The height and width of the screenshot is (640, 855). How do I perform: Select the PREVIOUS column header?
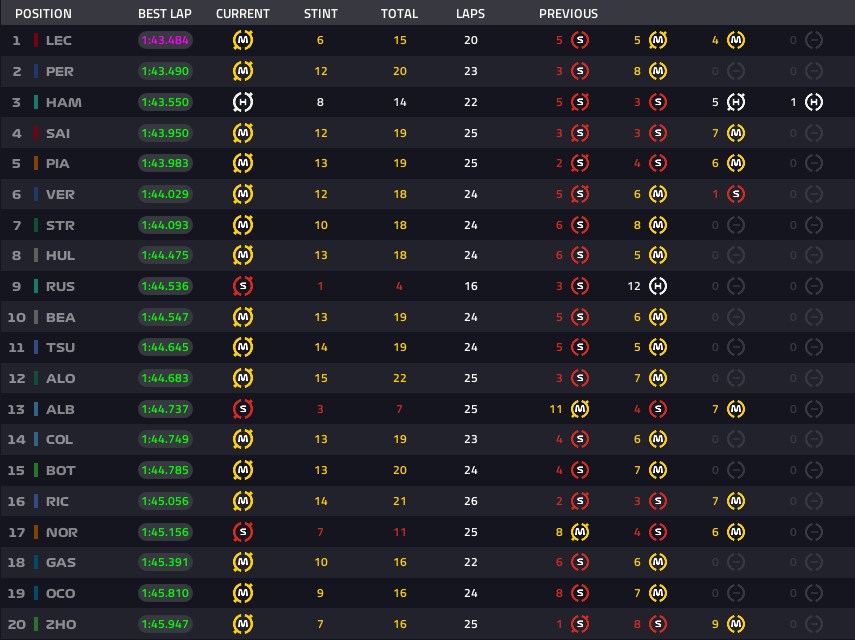(x=568, y=14)
